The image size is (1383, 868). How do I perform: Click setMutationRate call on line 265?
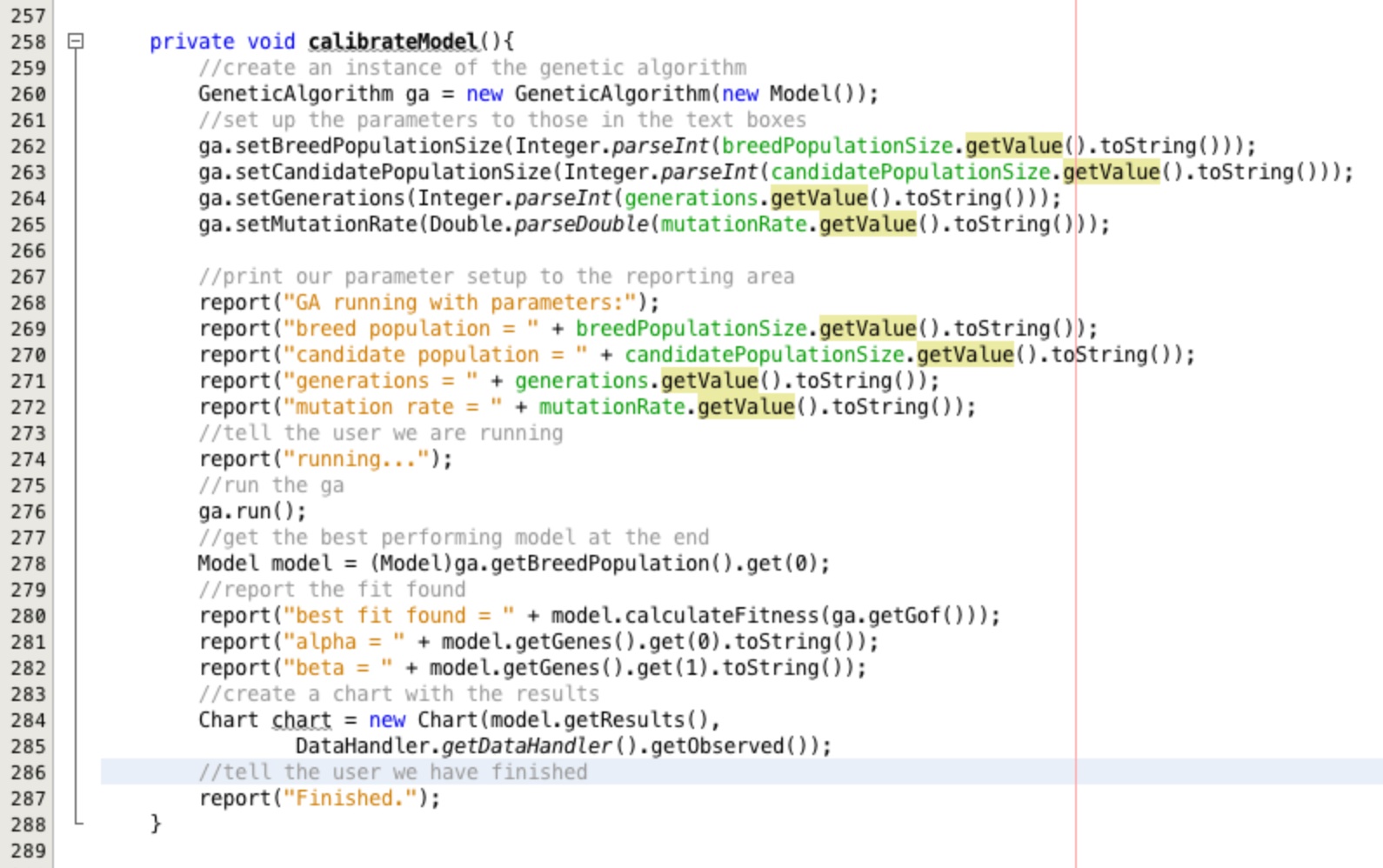(326, 224)
